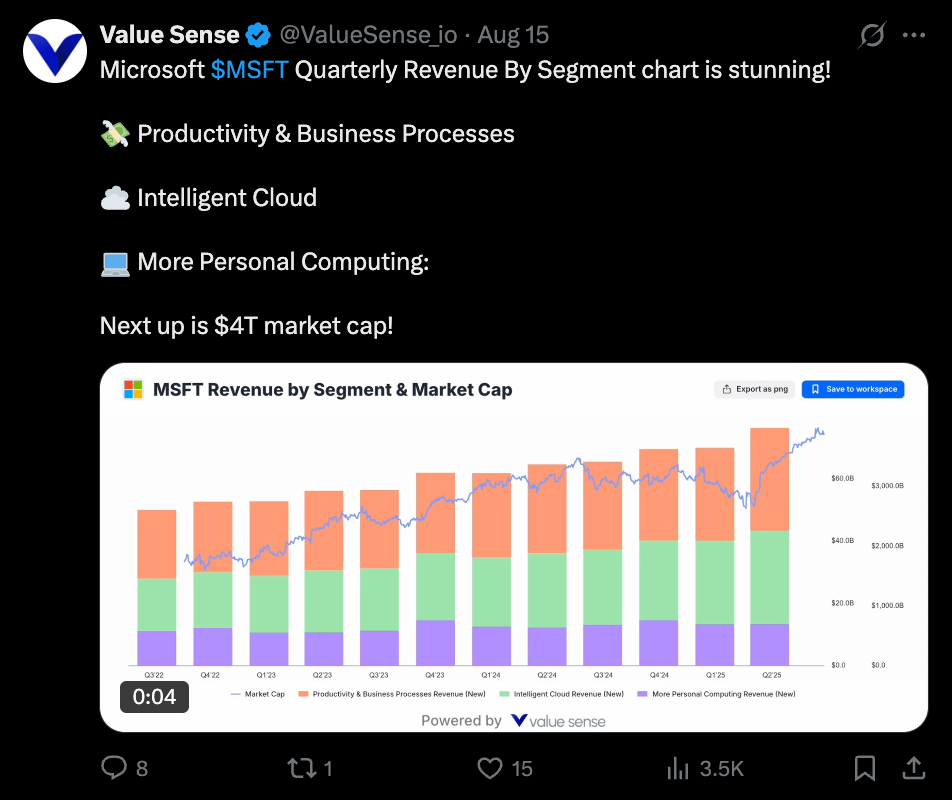Click the Grok slashed-circle icon
Image resolution: width=952 pixels, height=800 pixels.
tap(872, 35)
